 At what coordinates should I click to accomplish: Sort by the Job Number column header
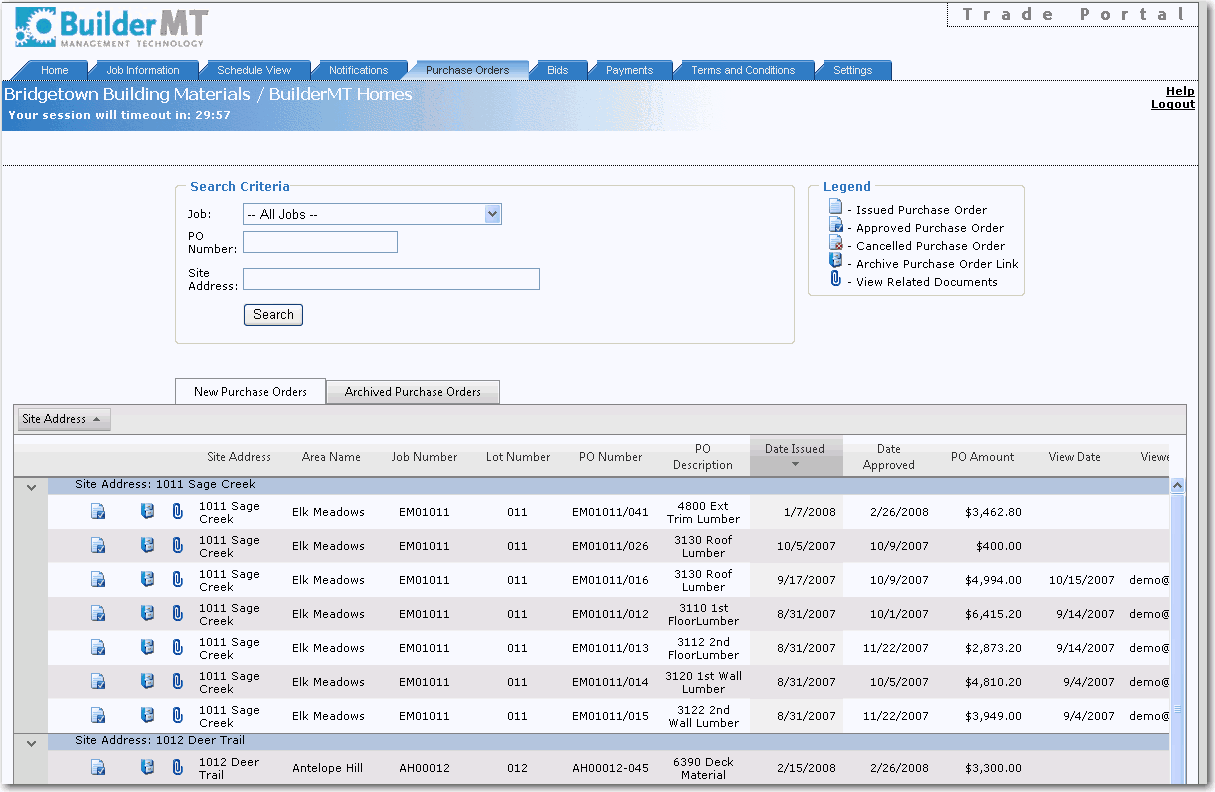tap(424, 457)
